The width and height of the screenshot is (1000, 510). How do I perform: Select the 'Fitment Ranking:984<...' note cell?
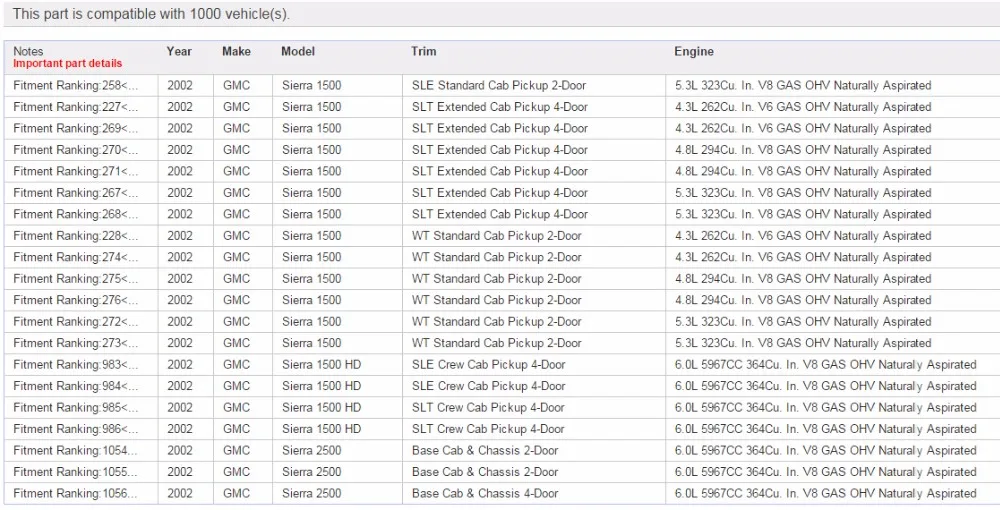click(81, 386)
